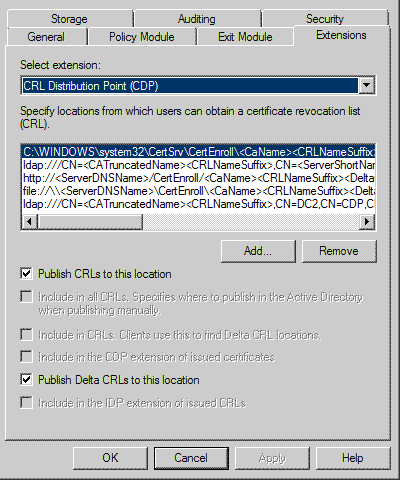Image resolution: width=400 pixels, height=480 pixels.
Task: Toggle Include in all CRLs checkbox
Action: (x=26, y=296)
